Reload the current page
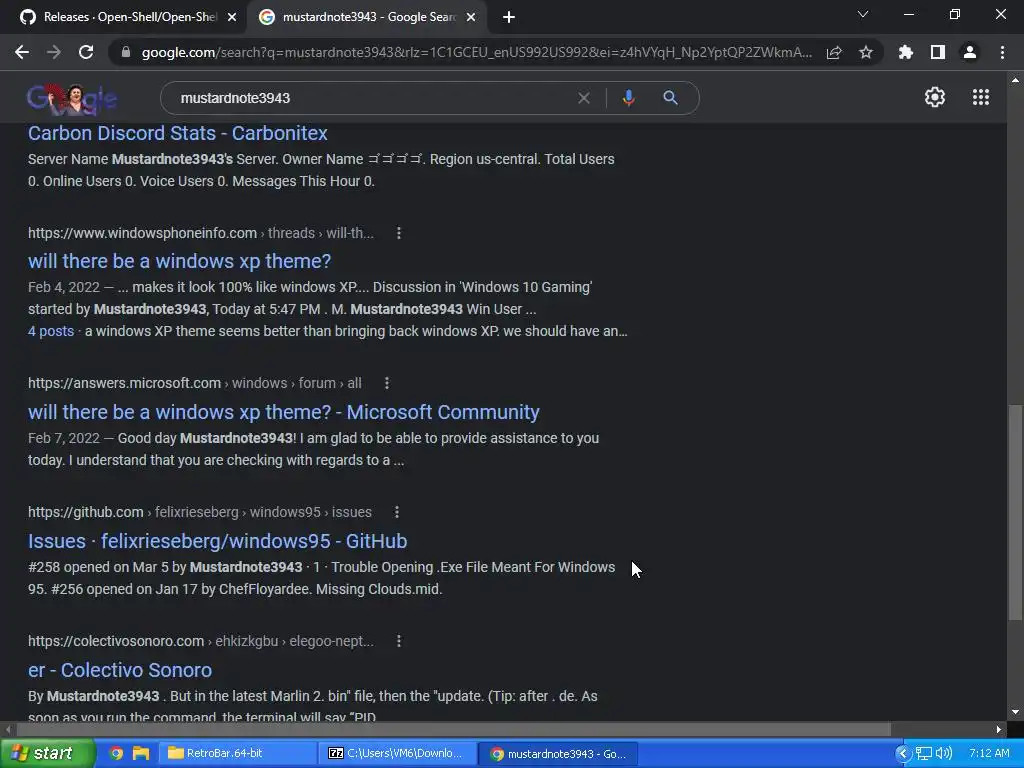The image size is (1024, 768). click(86, 52)
